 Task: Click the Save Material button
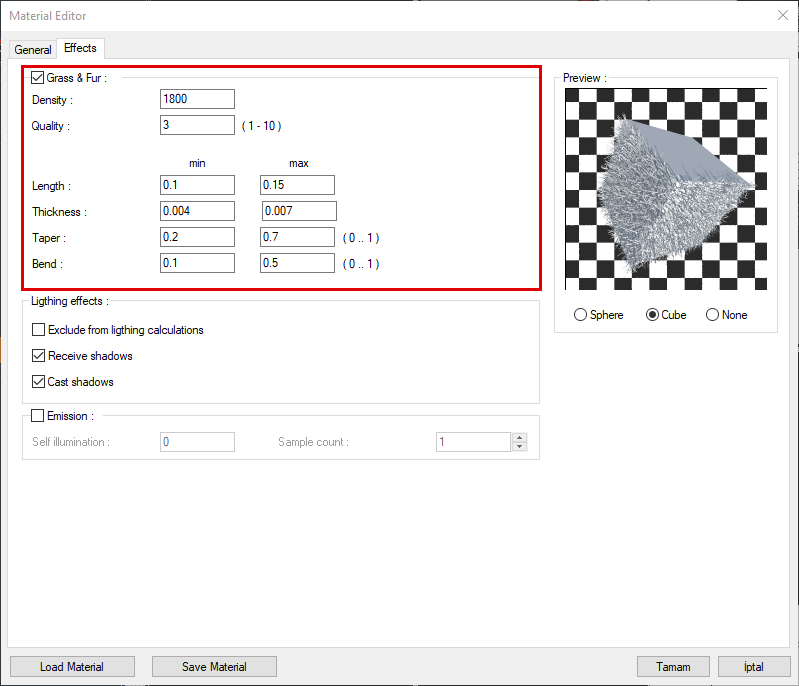214,667
